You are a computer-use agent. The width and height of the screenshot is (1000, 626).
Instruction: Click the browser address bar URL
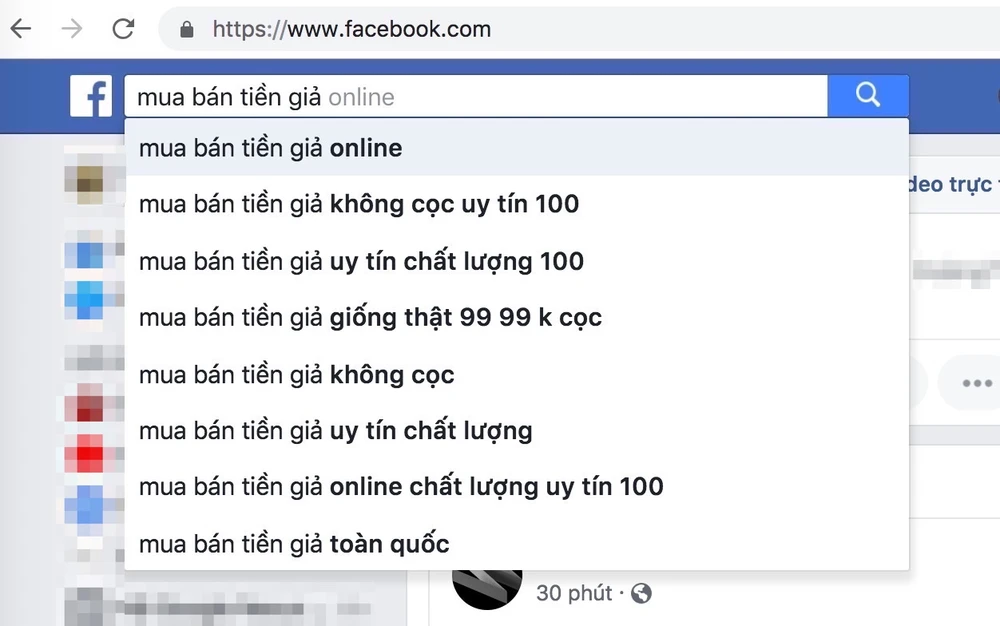coord(351,29)
